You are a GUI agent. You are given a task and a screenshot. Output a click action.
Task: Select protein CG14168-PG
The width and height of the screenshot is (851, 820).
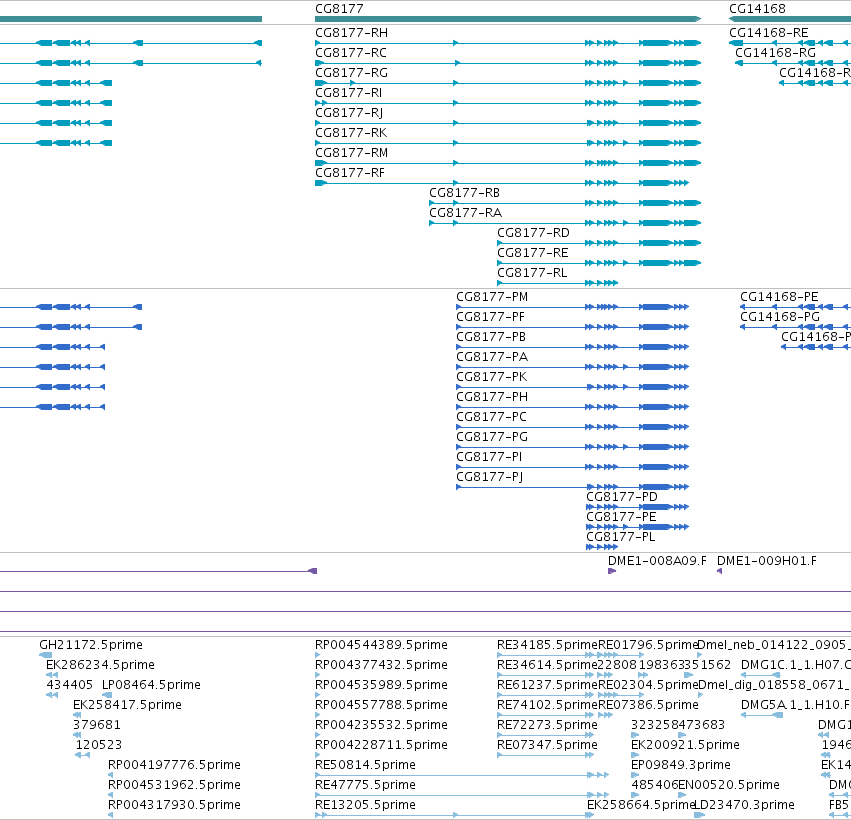[x=780, y=317]
